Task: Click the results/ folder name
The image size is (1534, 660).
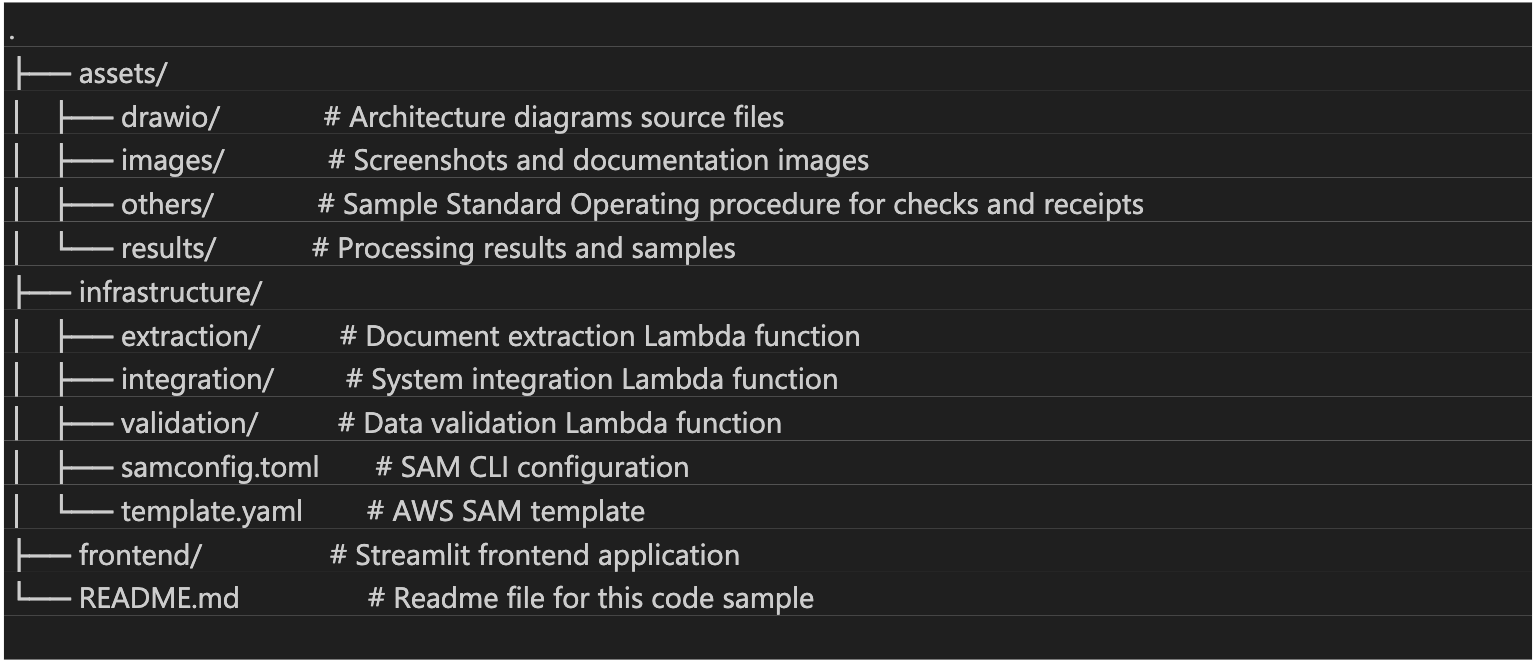Action: 168,248
